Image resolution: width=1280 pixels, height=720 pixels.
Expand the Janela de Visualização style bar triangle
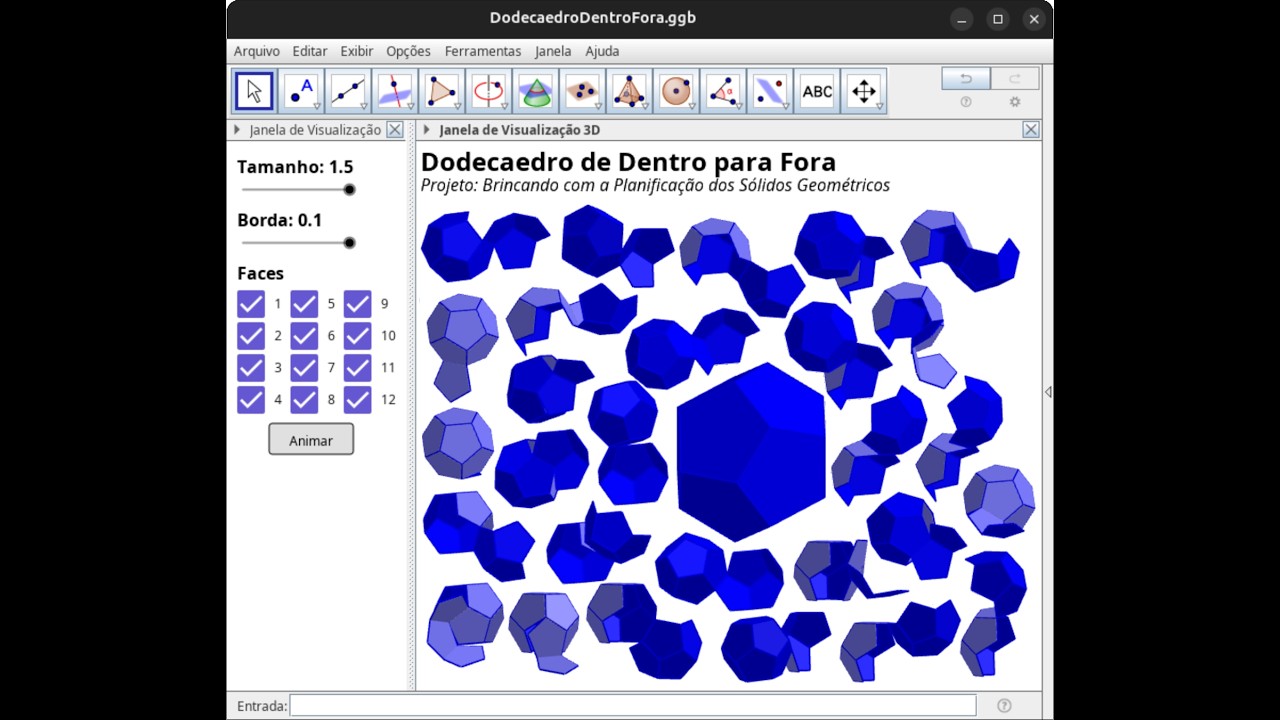237,130
